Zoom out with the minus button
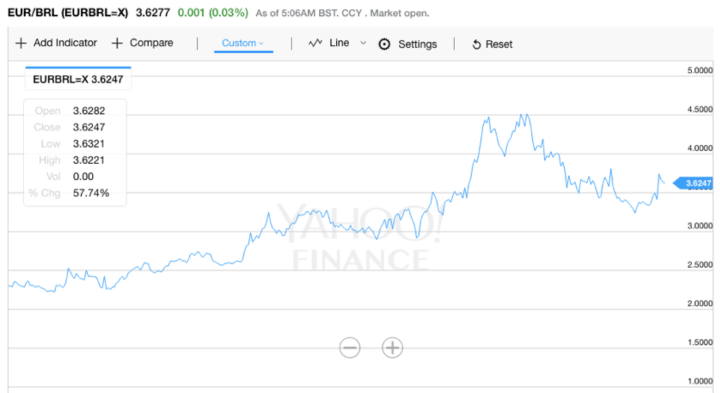The height and width of the screenshot is (393, 720). [x=350, y=348]
